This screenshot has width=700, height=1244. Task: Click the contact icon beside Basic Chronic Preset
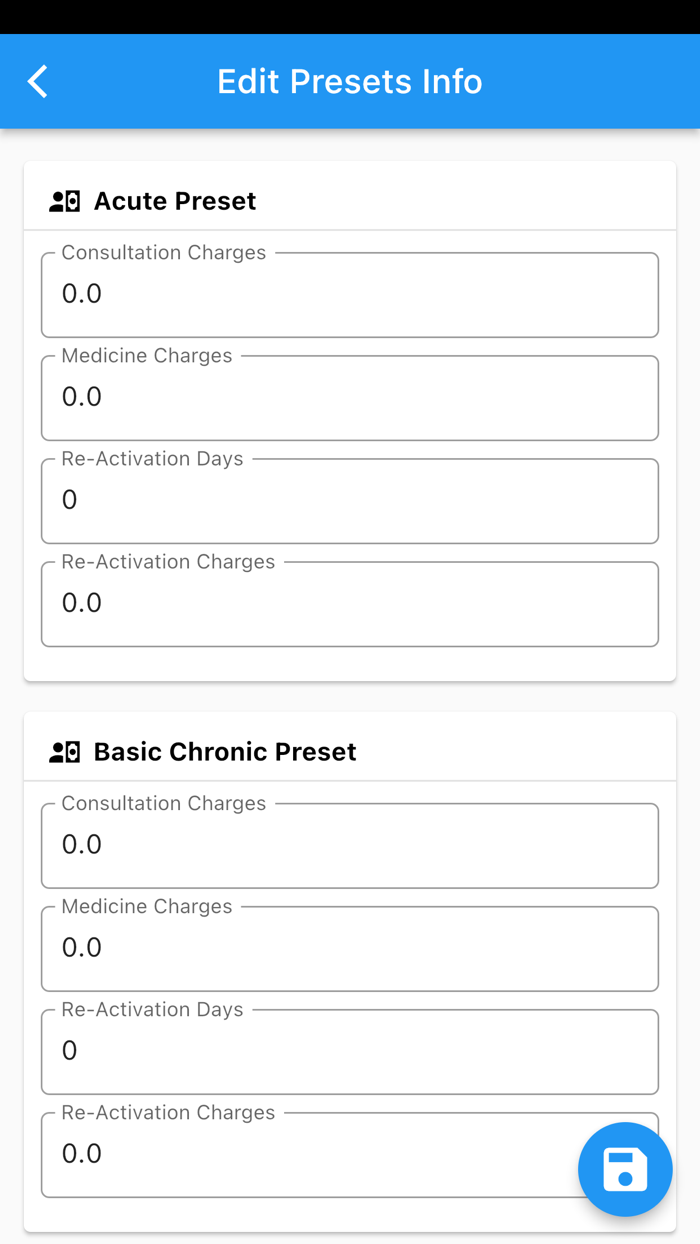click(64, 751)
